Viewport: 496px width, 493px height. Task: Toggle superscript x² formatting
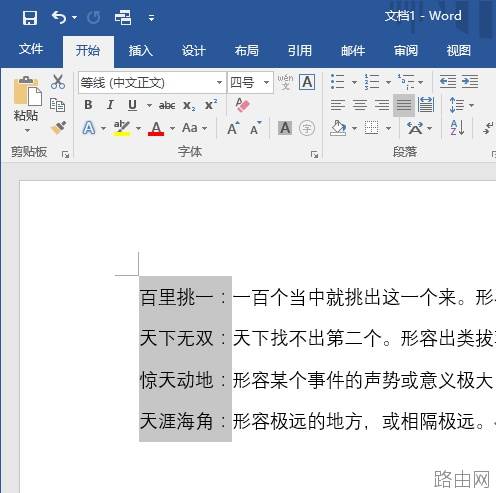coord(211,105)
